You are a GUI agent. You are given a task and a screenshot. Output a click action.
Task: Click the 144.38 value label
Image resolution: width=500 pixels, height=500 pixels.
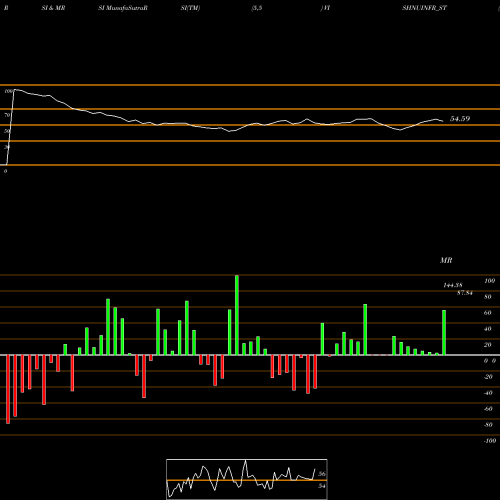coord(453,285)
